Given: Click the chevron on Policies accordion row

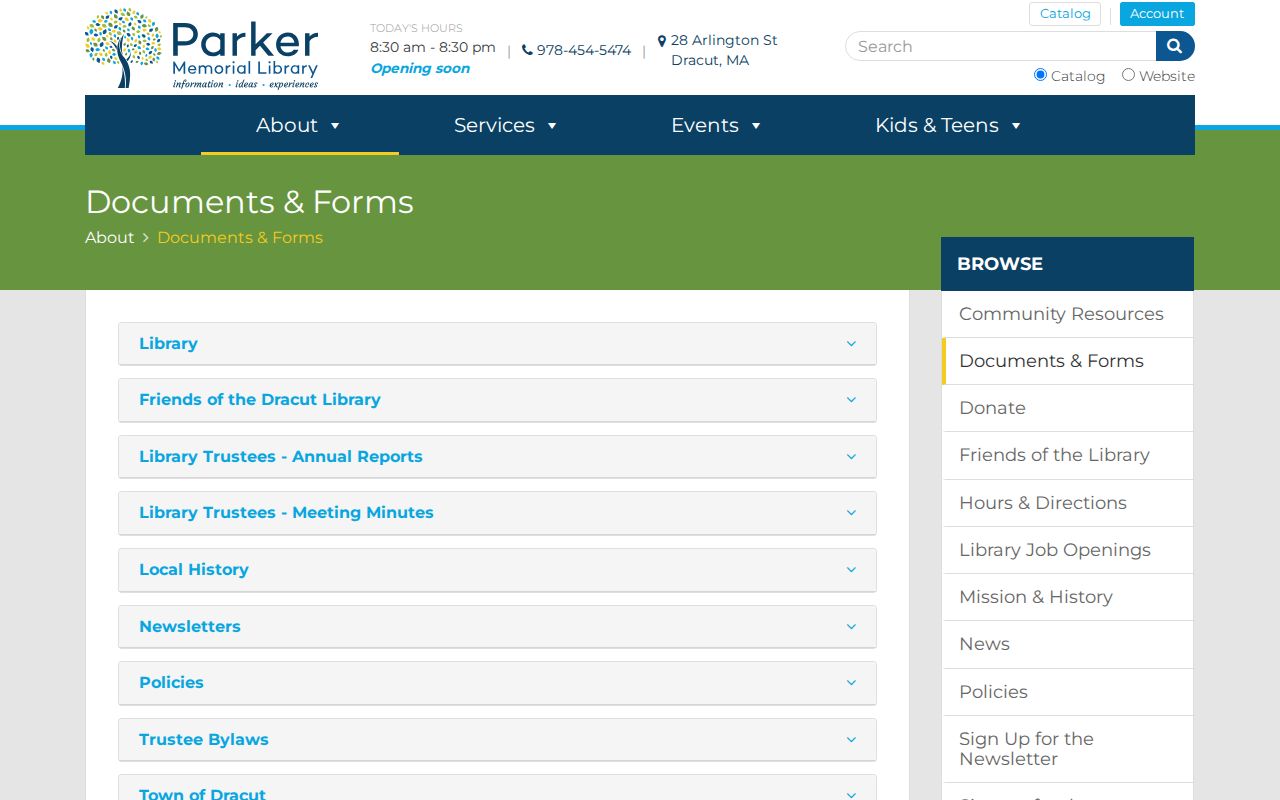Looking at the screenshot, I should point(851,682).
